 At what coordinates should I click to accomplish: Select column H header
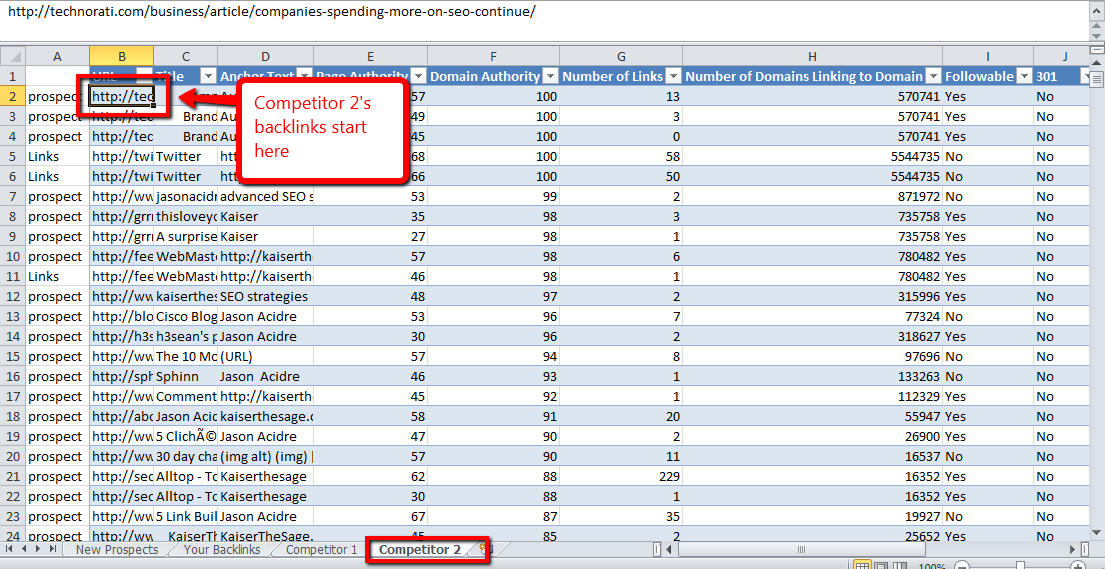pos(812,56)
